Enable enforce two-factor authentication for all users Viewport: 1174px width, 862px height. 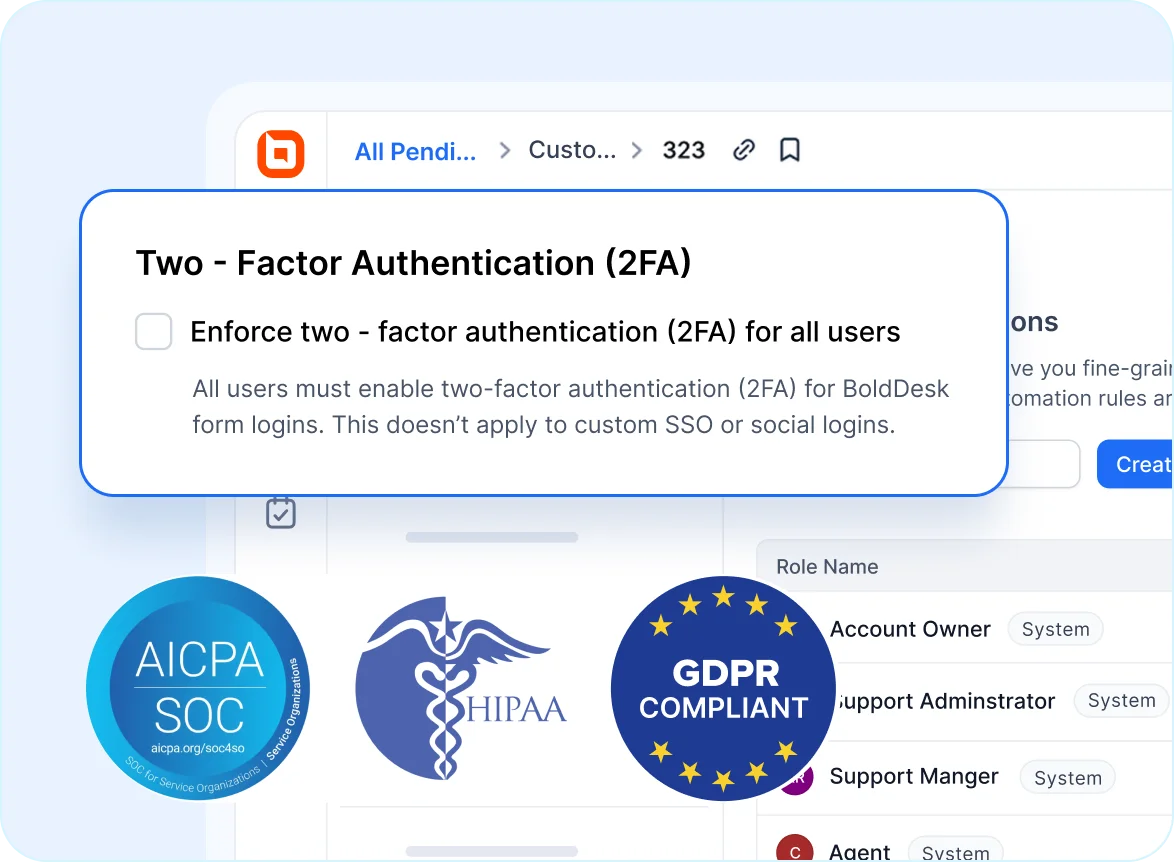coord(153,331)
